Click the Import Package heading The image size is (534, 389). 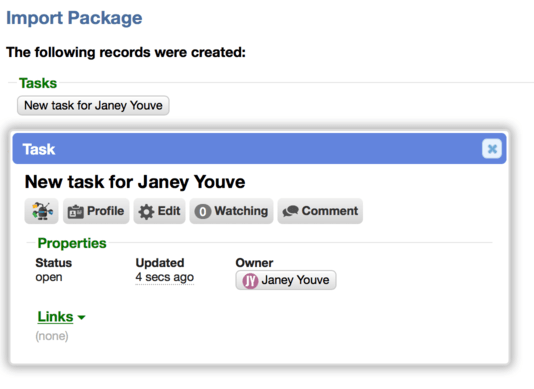coord(74,18)
